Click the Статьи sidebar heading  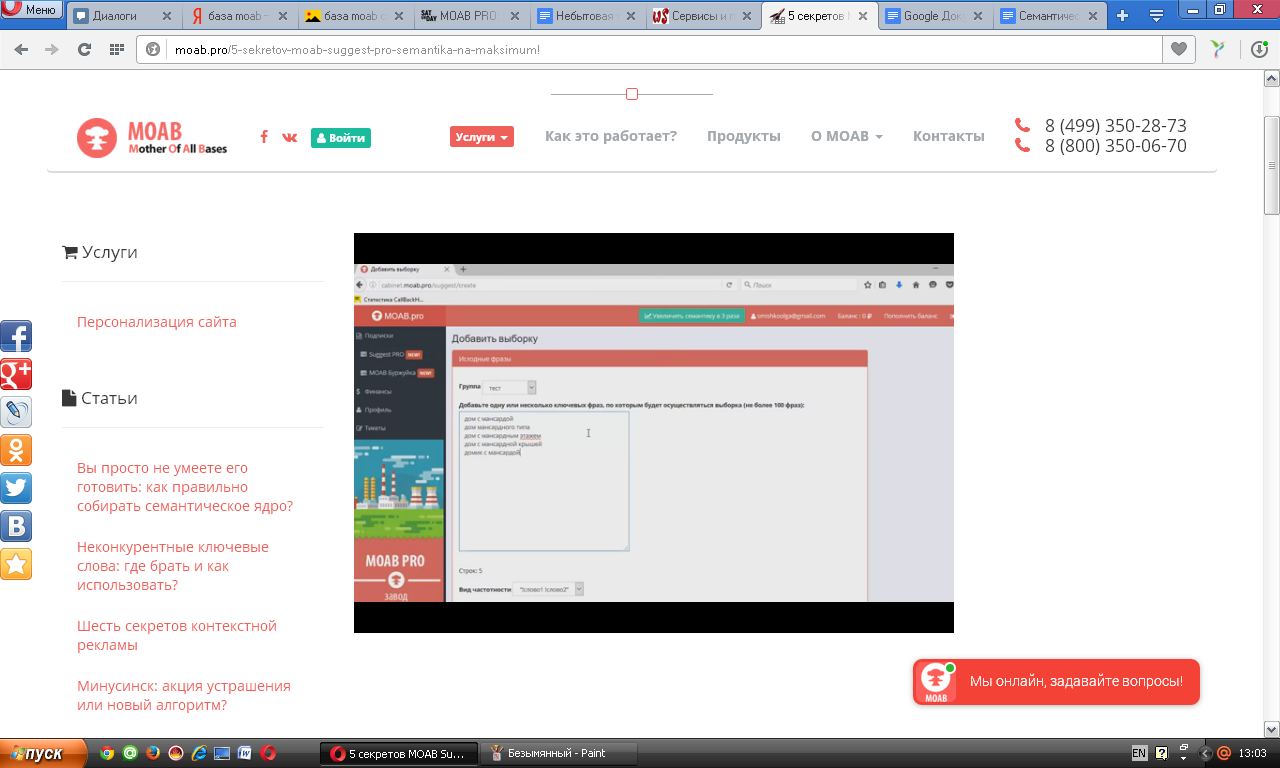click(100, 398)
